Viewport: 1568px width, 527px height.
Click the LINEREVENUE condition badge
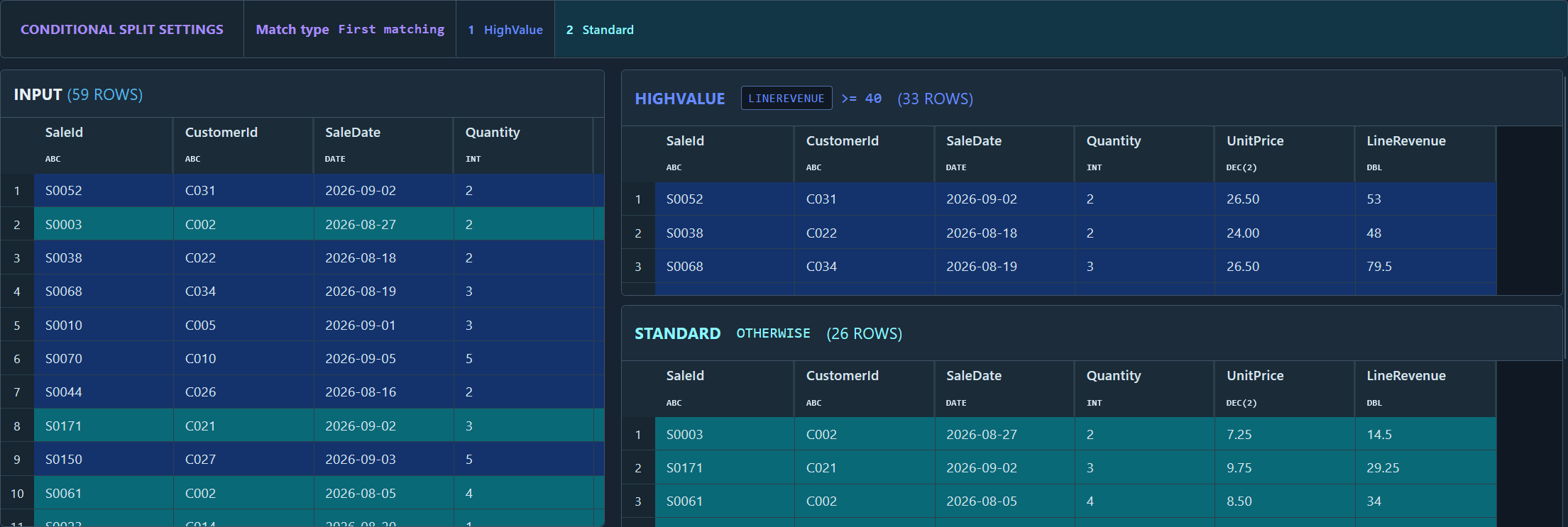pos(786,98)
